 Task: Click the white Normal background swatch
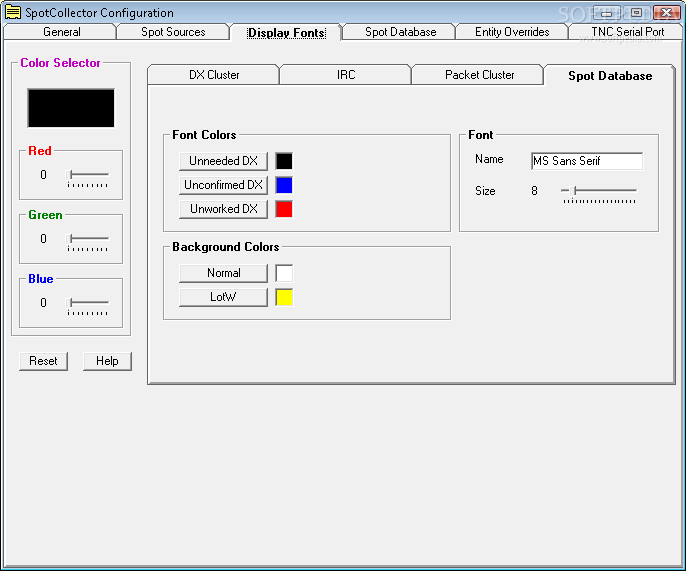(x=284, y=273)
